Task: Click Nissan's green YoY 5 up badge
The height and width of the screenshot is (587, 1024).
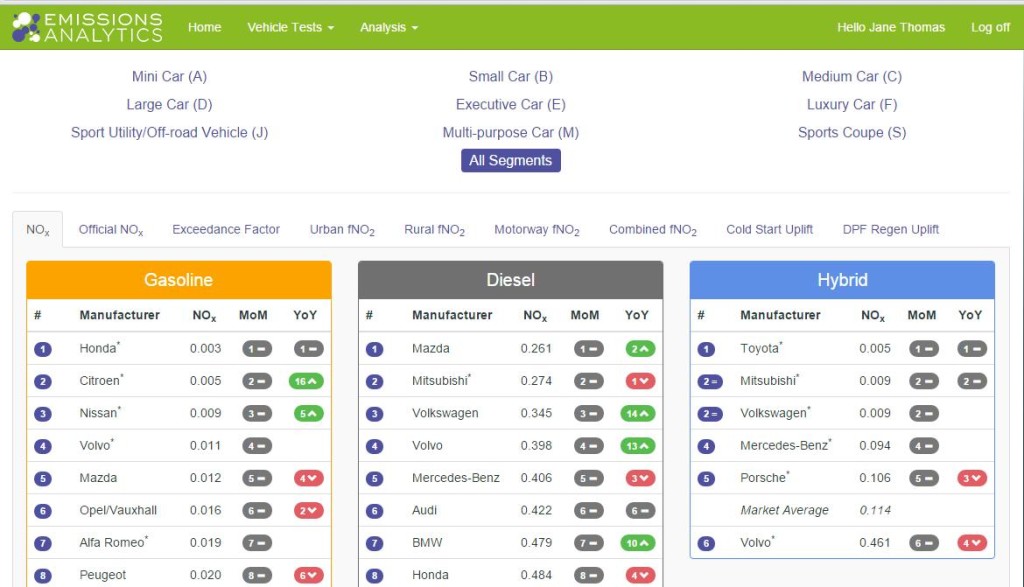Action: [308, 413]
